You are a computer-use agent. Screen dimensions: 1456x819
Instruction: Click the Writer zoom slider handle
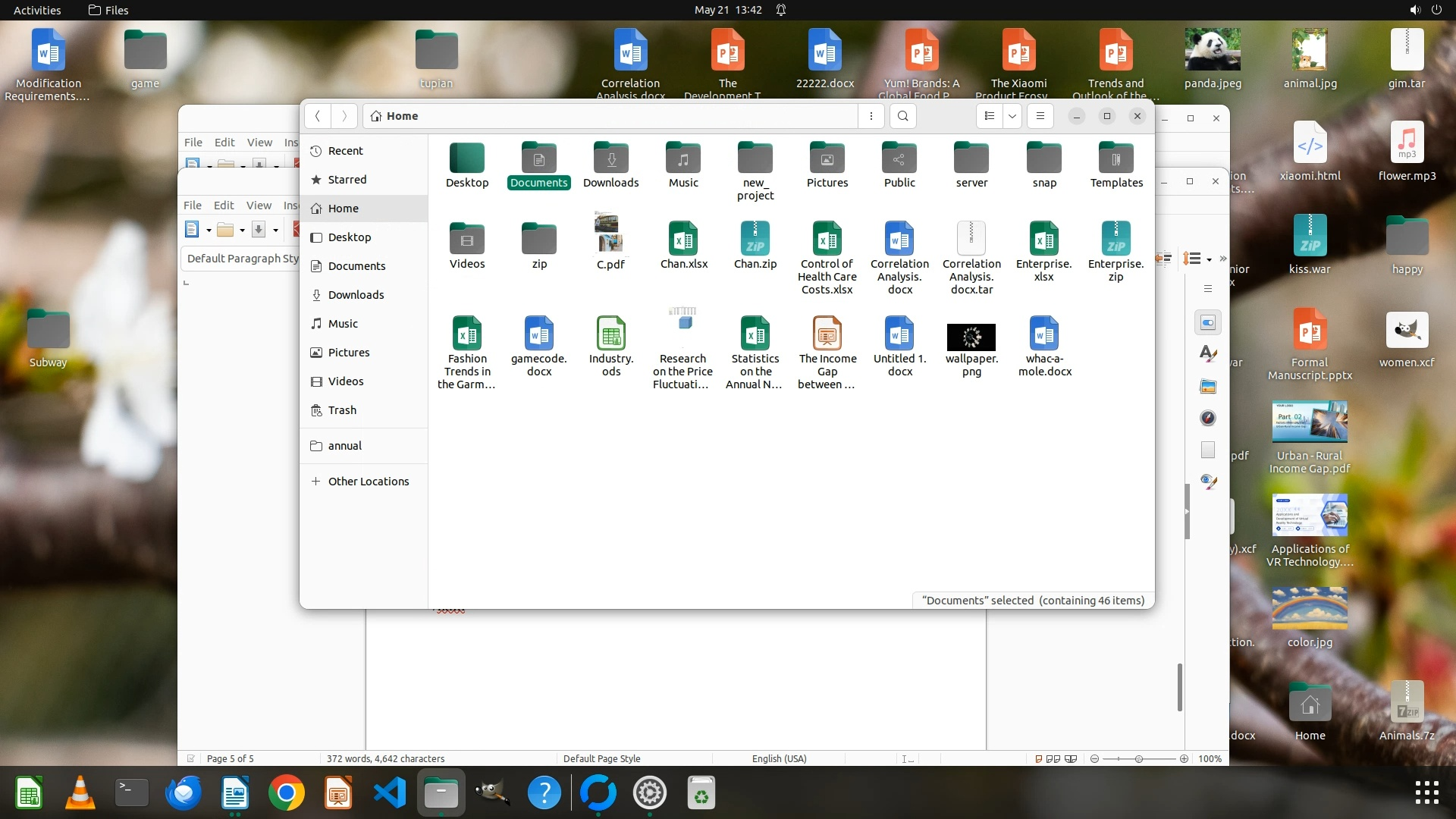point(1138,758)
